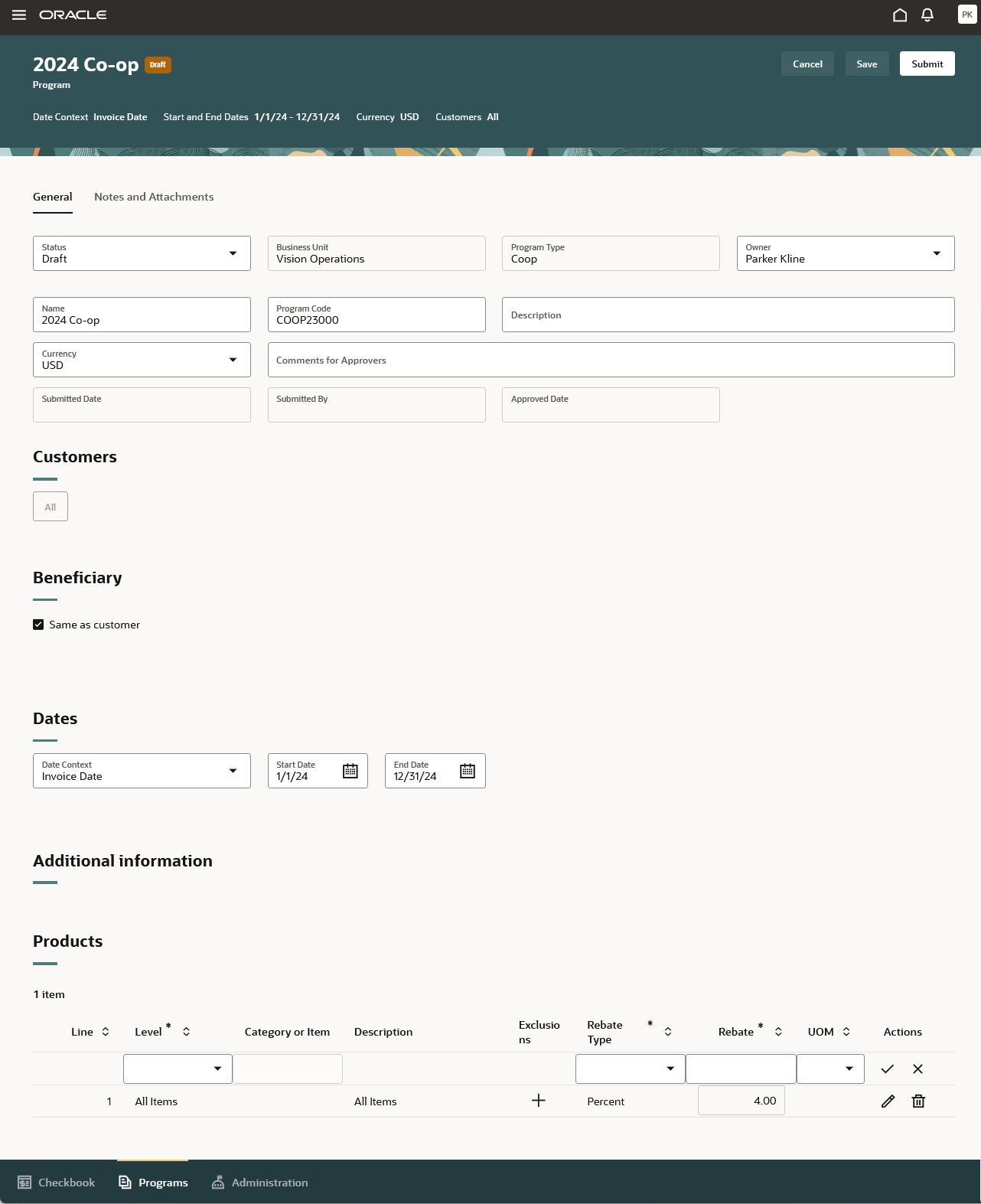Edit the All Items product line
Viewport: 981px width, 1204px height.
[888, 1101]
